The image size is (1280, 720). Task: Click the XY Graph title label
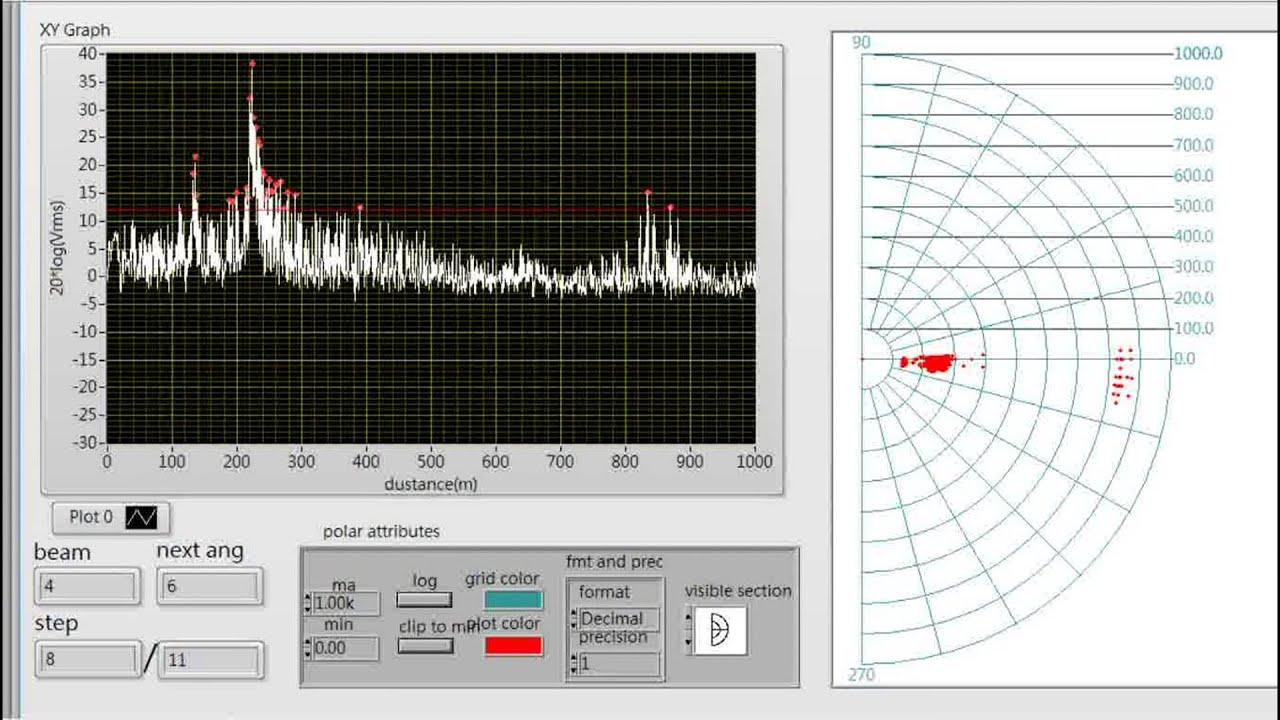75,30
